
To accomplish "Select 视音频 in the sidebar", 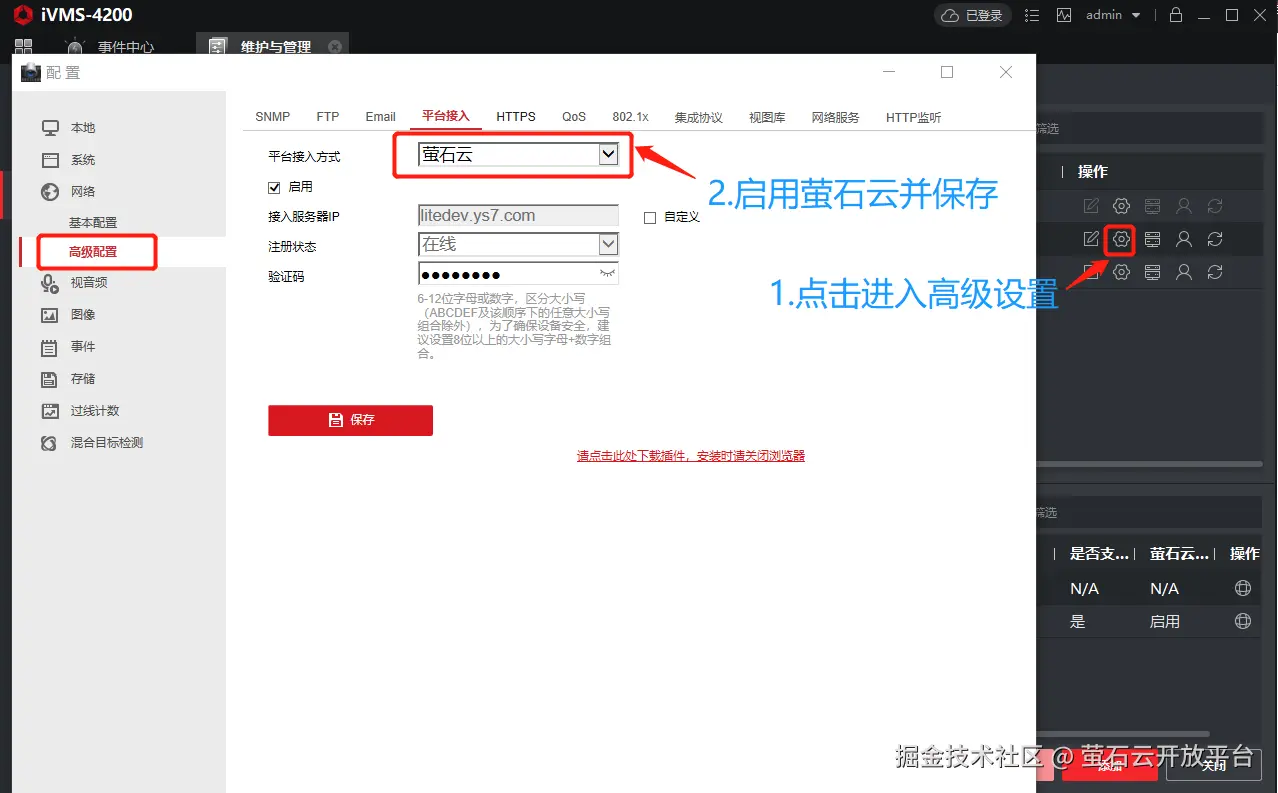I will click(89, 283).
